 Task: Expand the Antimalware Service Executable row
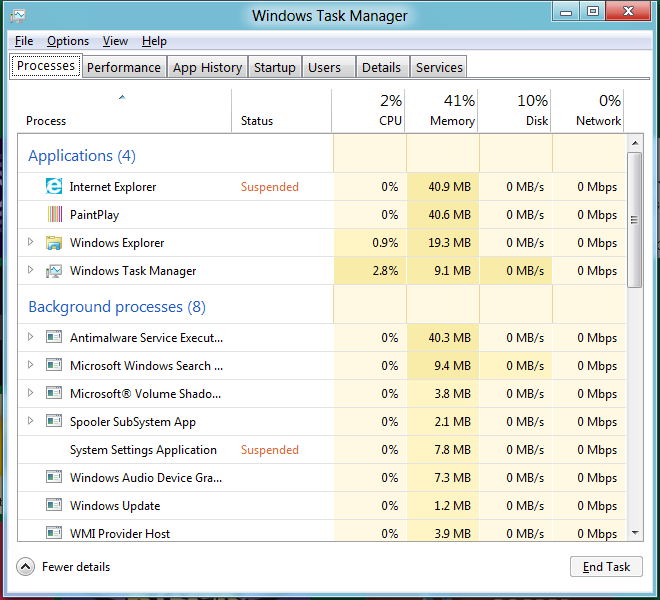pyautogui.click(x=30, y=336)
